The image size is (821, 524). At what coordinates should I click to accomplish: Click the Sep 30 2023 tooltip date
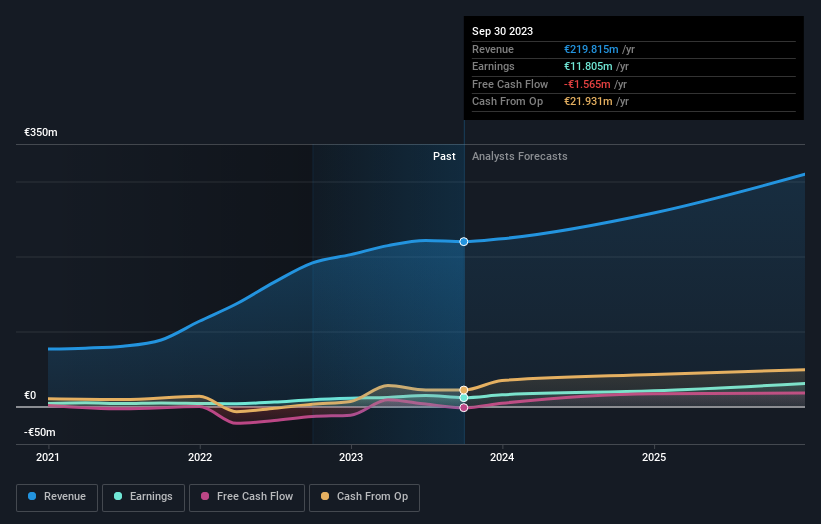[503, 31]
